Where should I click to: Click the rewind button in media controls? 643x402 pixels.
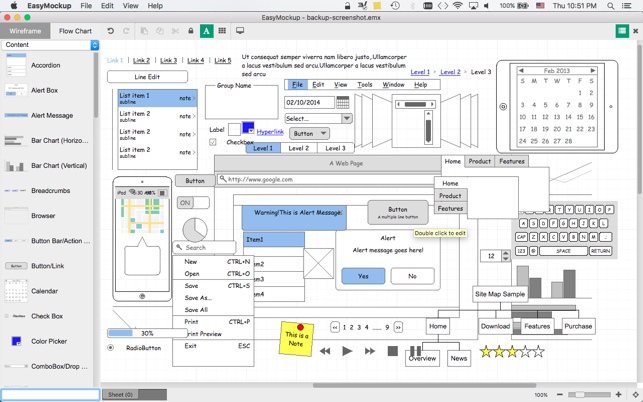pyautogui.click(x=325, y=351)
